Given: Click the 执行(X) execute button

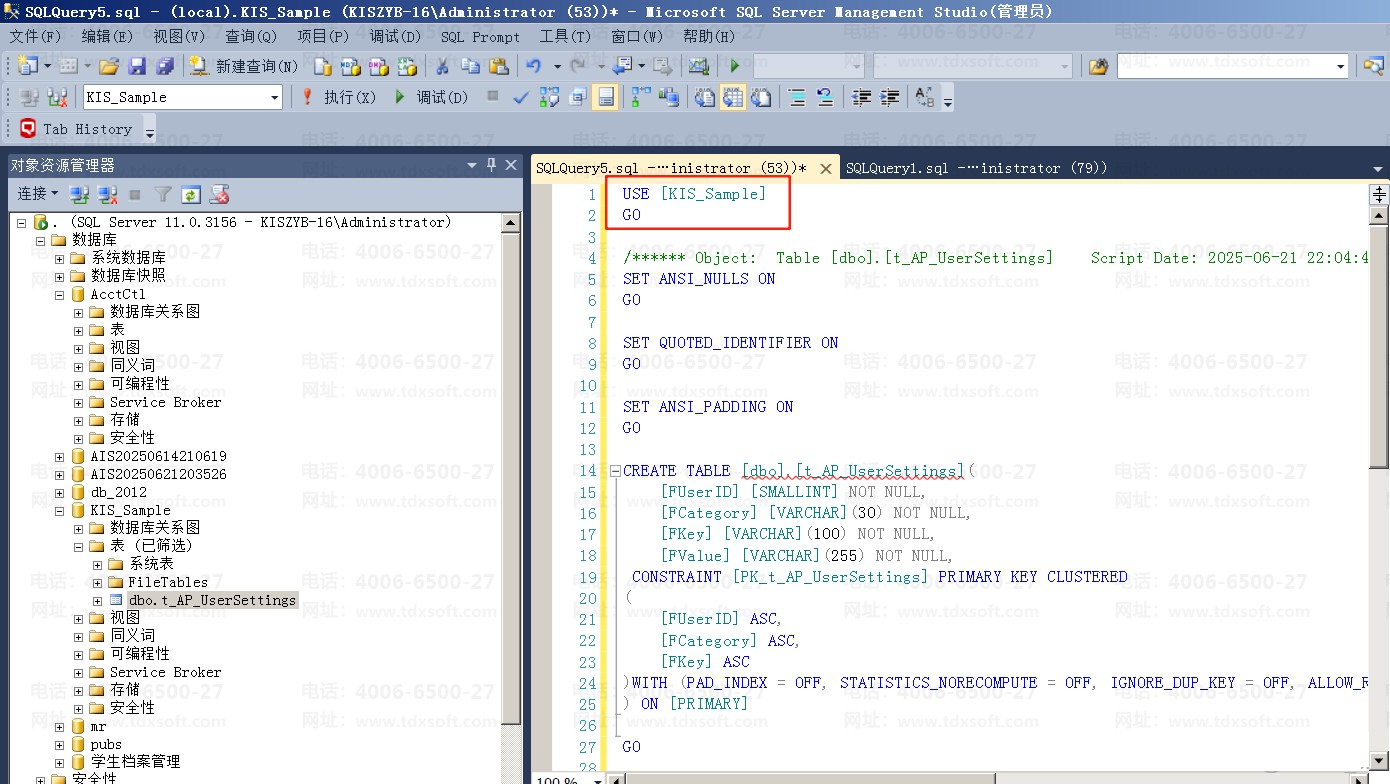Looking at the screenshot, I should (339, 97).
